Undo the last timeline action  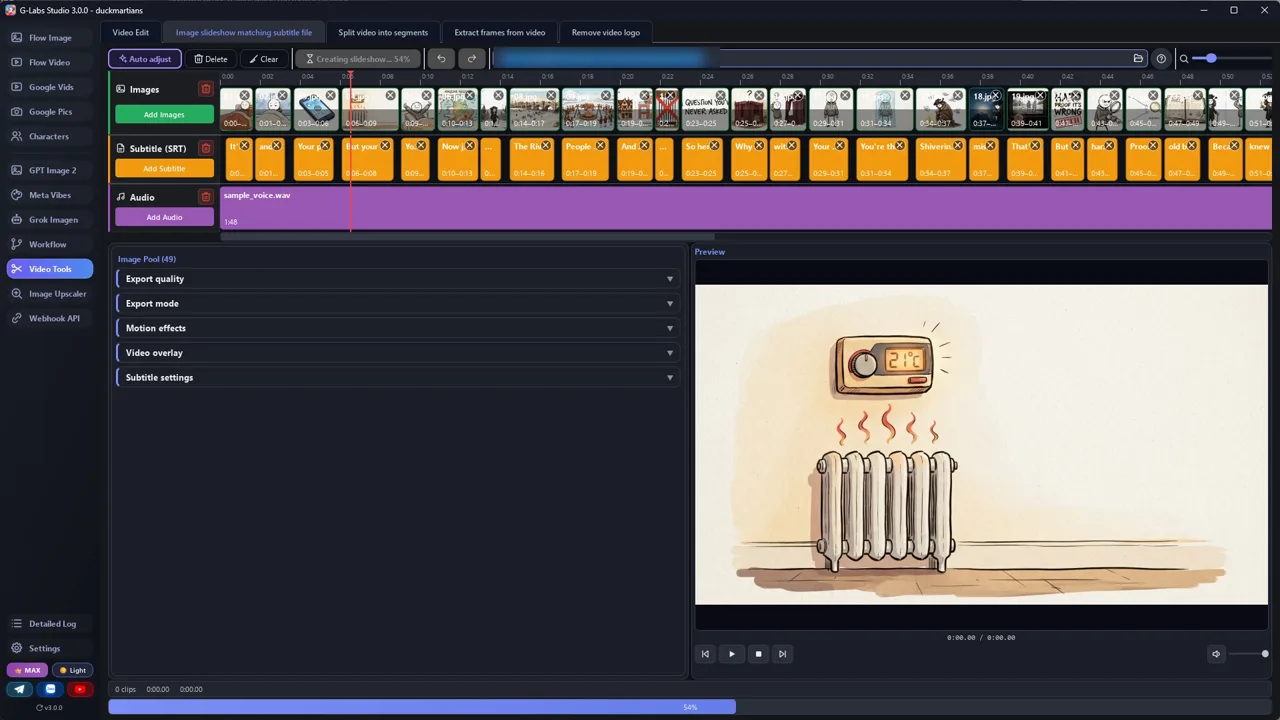click(x=441, y=59)
